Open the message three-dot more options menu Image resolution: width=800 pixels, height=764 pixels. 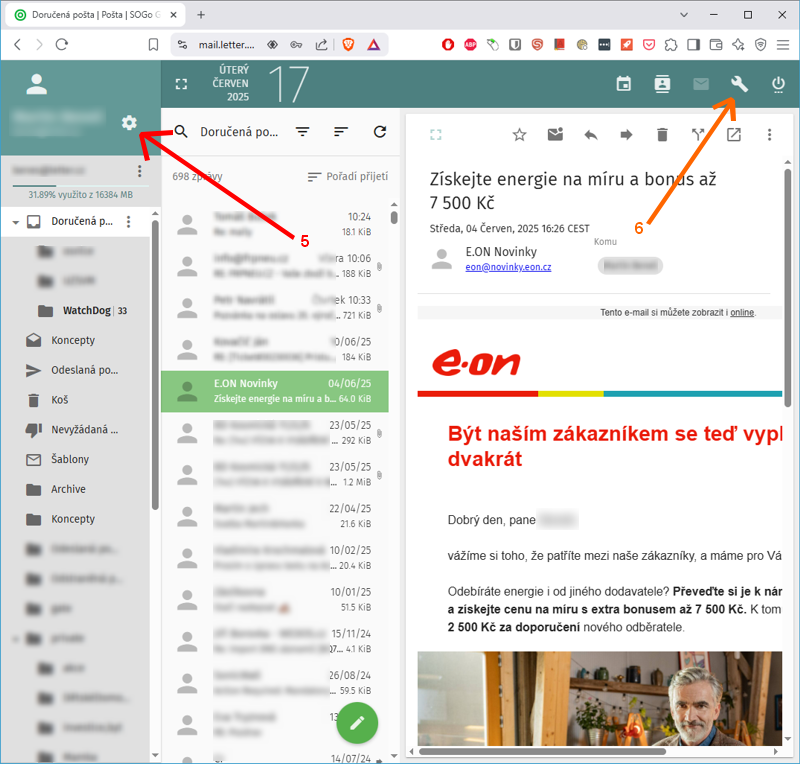click(769, 135)
